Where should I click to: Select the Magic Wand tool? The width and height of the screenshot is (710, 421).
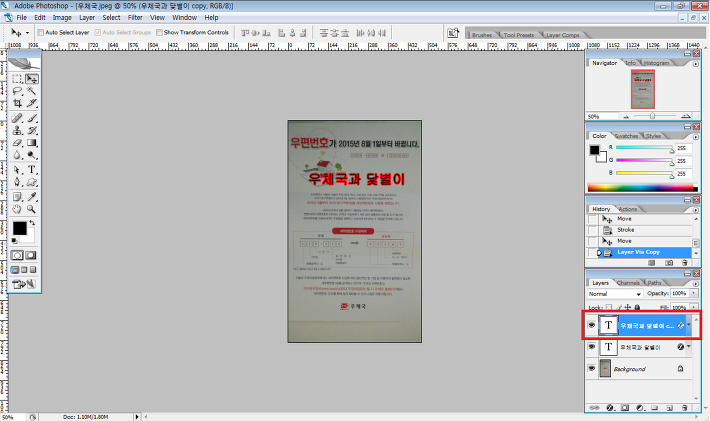pyautogui.click(x=32, y=91)
